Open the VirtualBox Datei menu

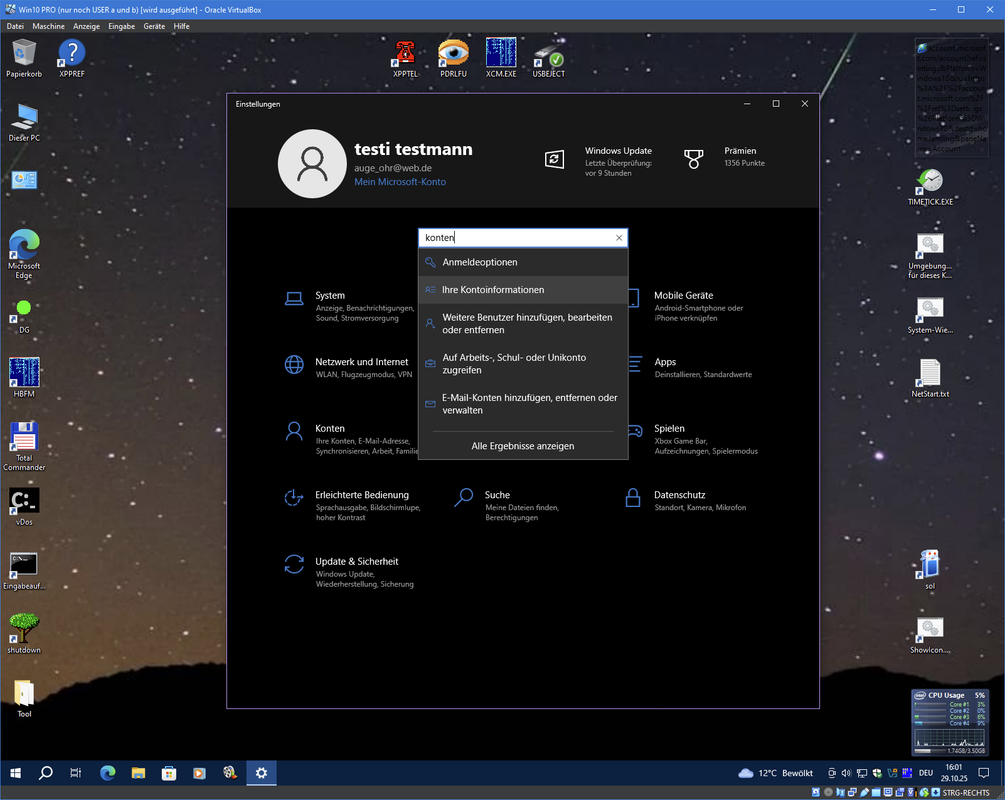(15, 26)
